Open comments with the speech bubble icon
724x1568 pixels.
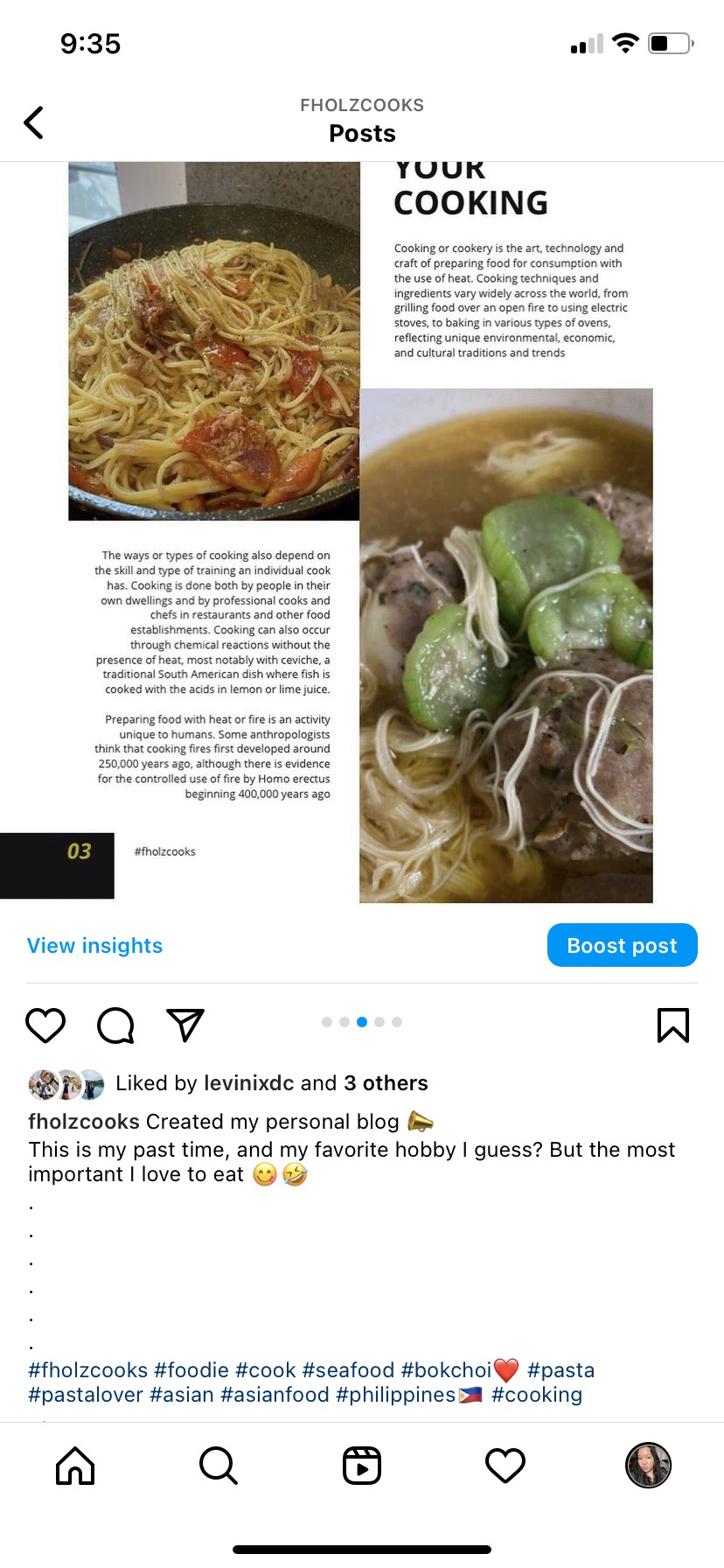coord(115,1025)
